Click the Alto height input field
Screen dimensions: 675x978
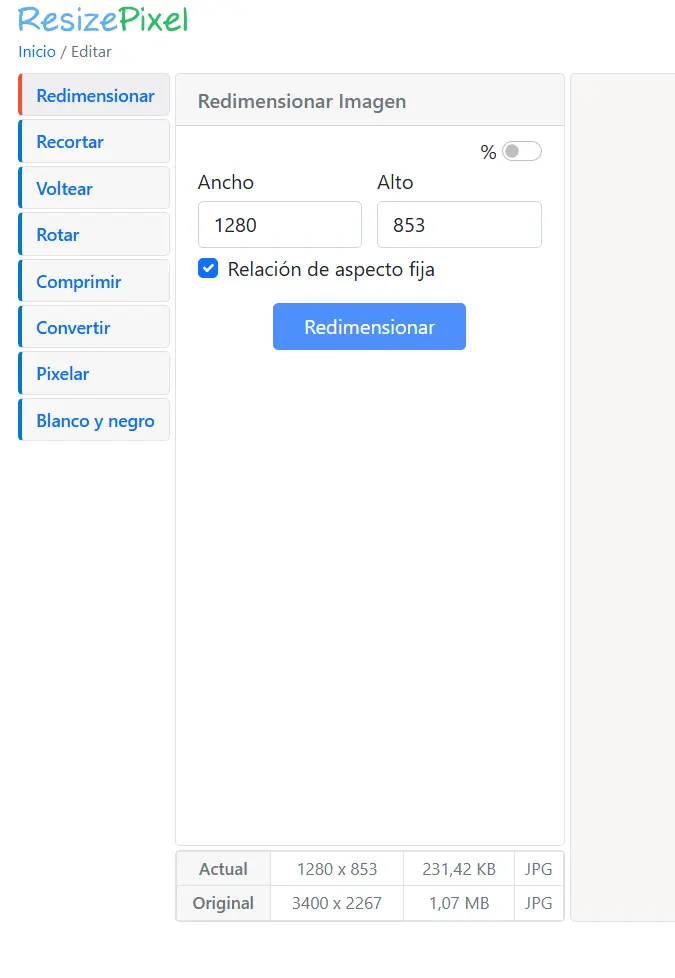click(459, 225)
